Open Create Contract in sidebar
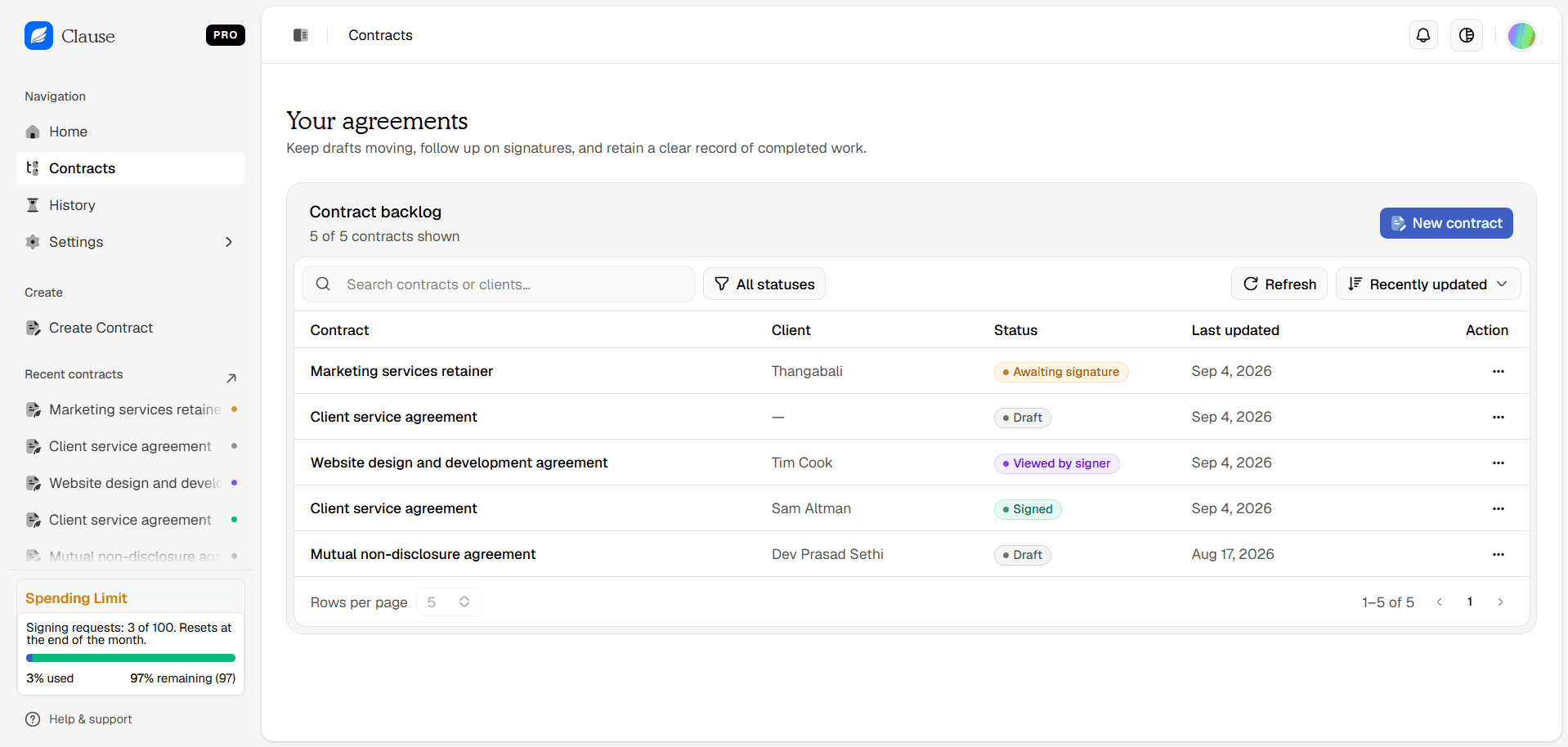 (x=131, y=328)
